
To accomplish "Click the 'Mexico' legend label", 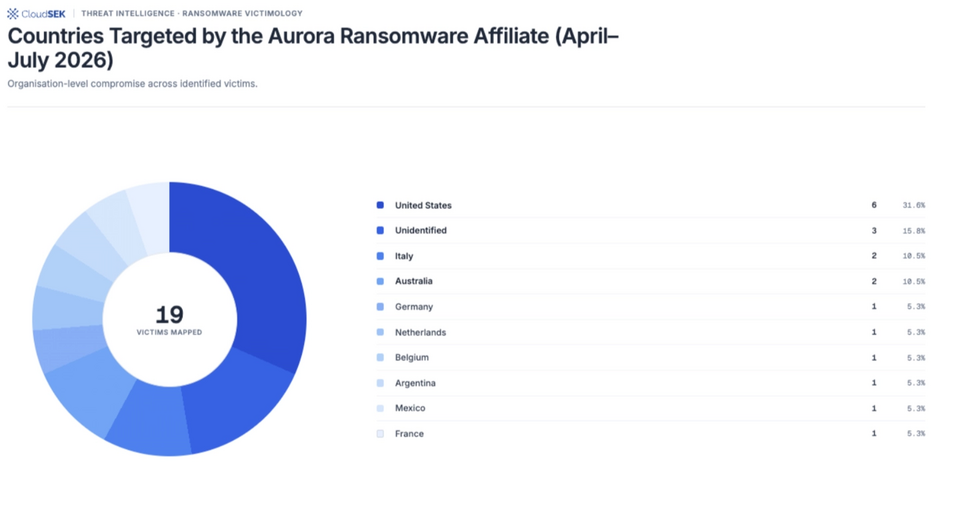I will tap(410, 408).
